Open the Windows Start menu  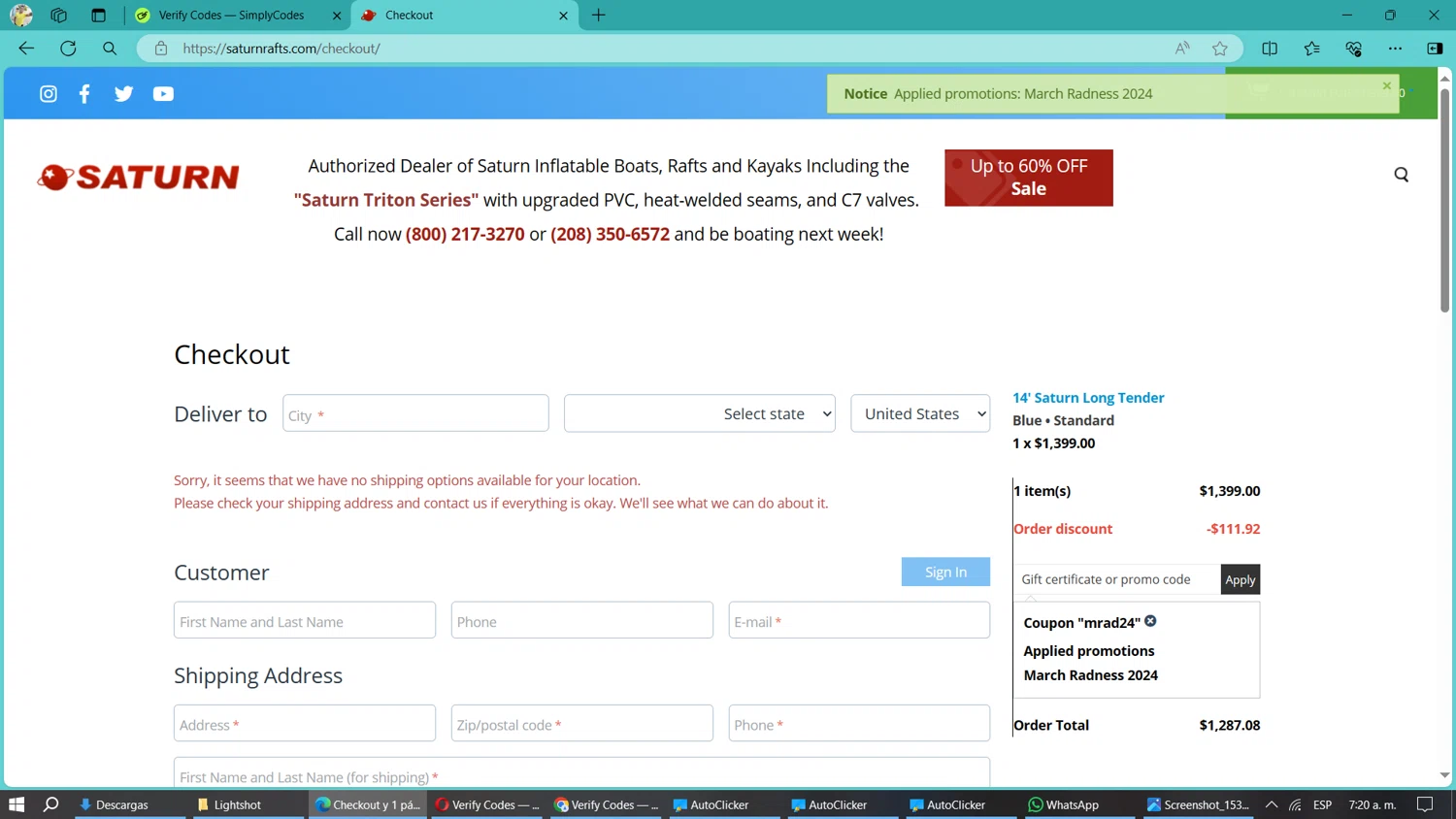17,804
